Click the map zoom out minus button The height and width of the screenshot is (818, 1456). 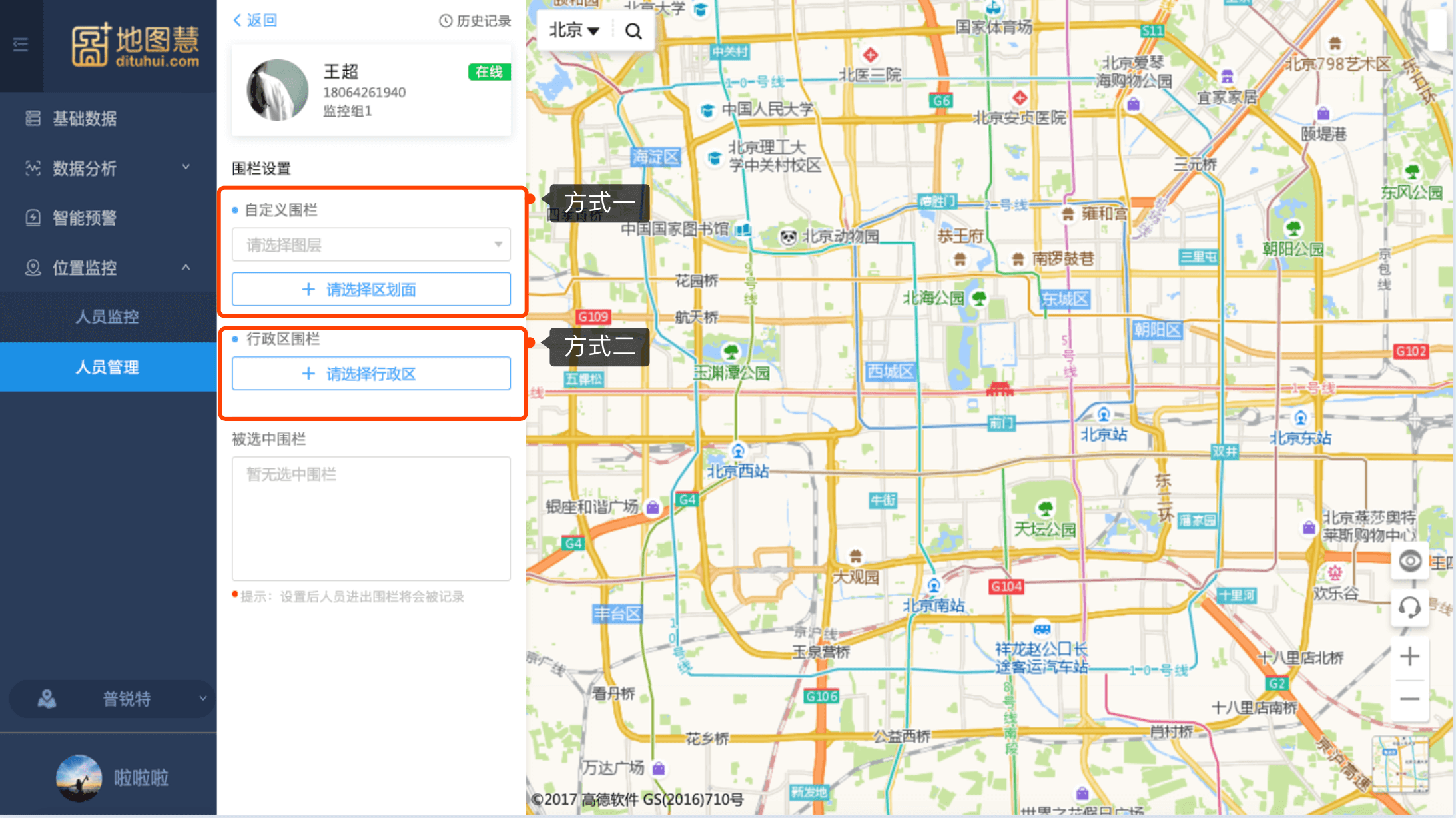1409,699
